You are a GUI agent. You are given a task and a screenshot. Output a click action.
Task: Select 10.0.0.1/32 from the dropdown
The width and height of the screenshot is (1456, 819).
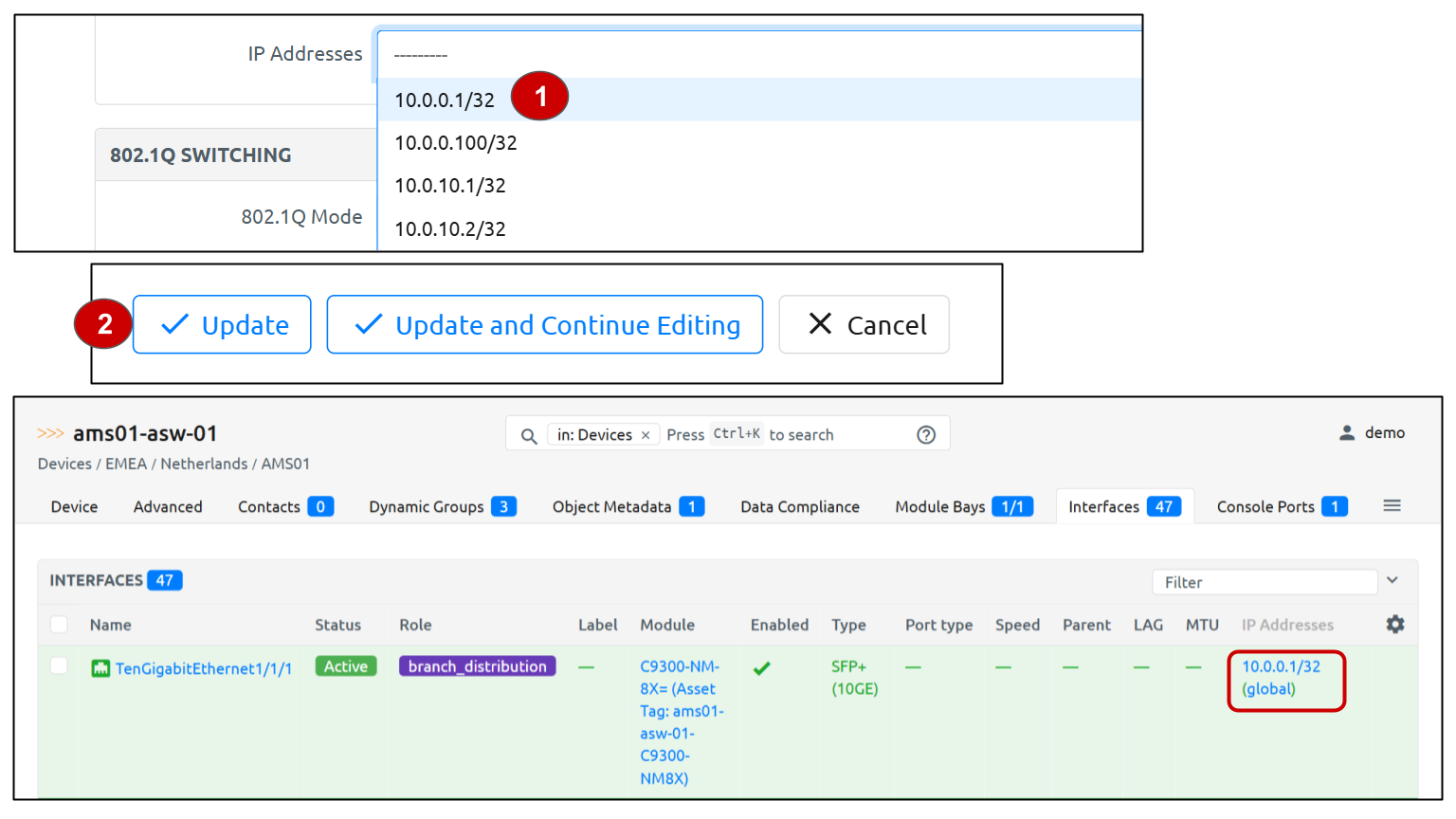(x=445, y=100)
